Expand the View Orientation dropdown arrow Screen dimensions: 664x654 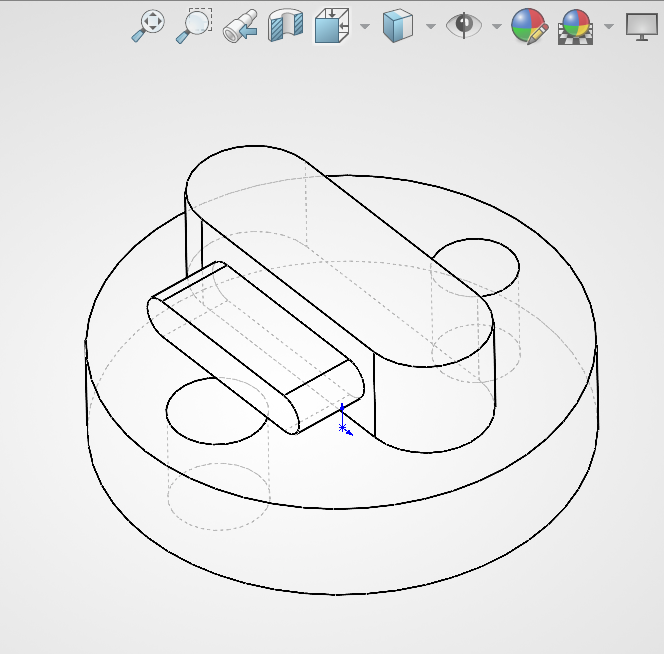click(365, 26)
